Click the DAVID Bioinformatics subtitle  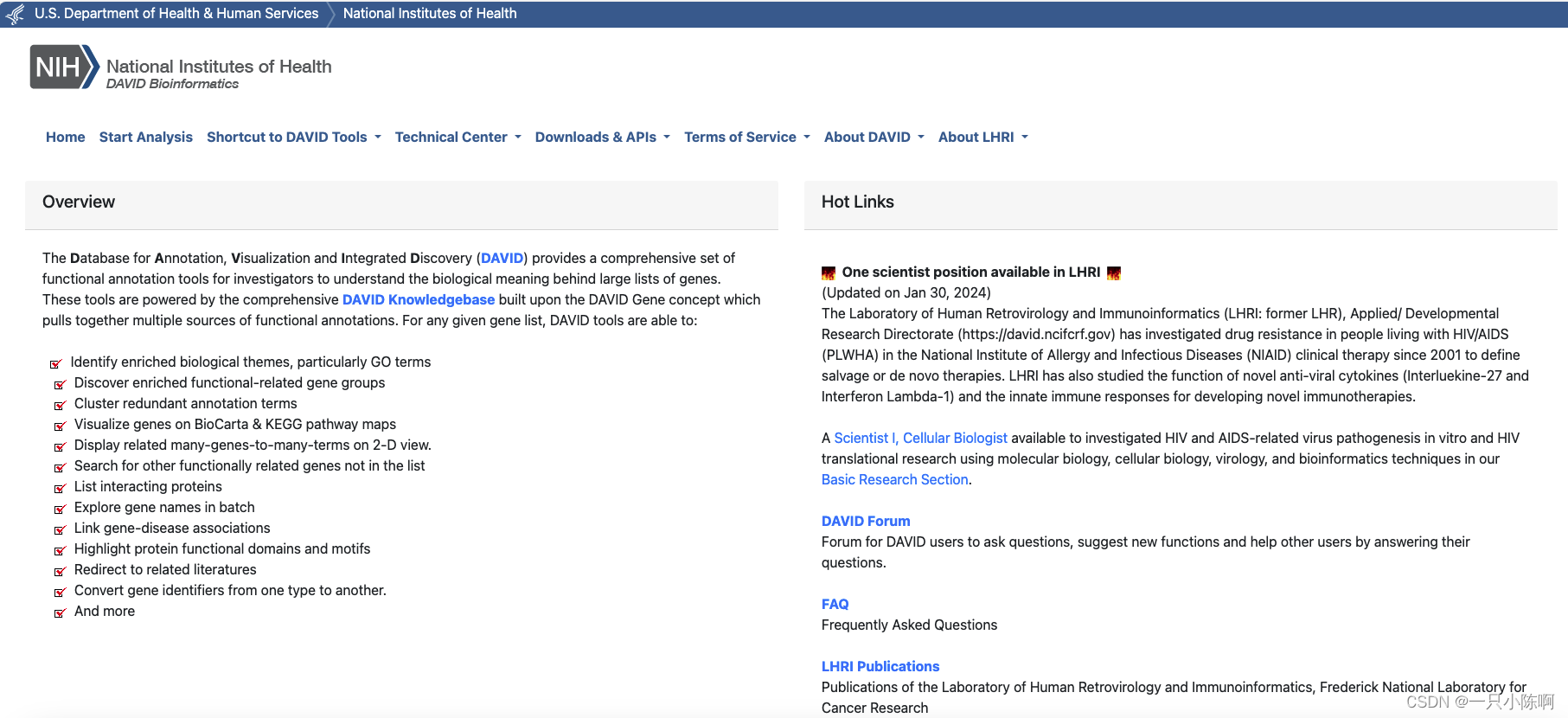[172, 84]
